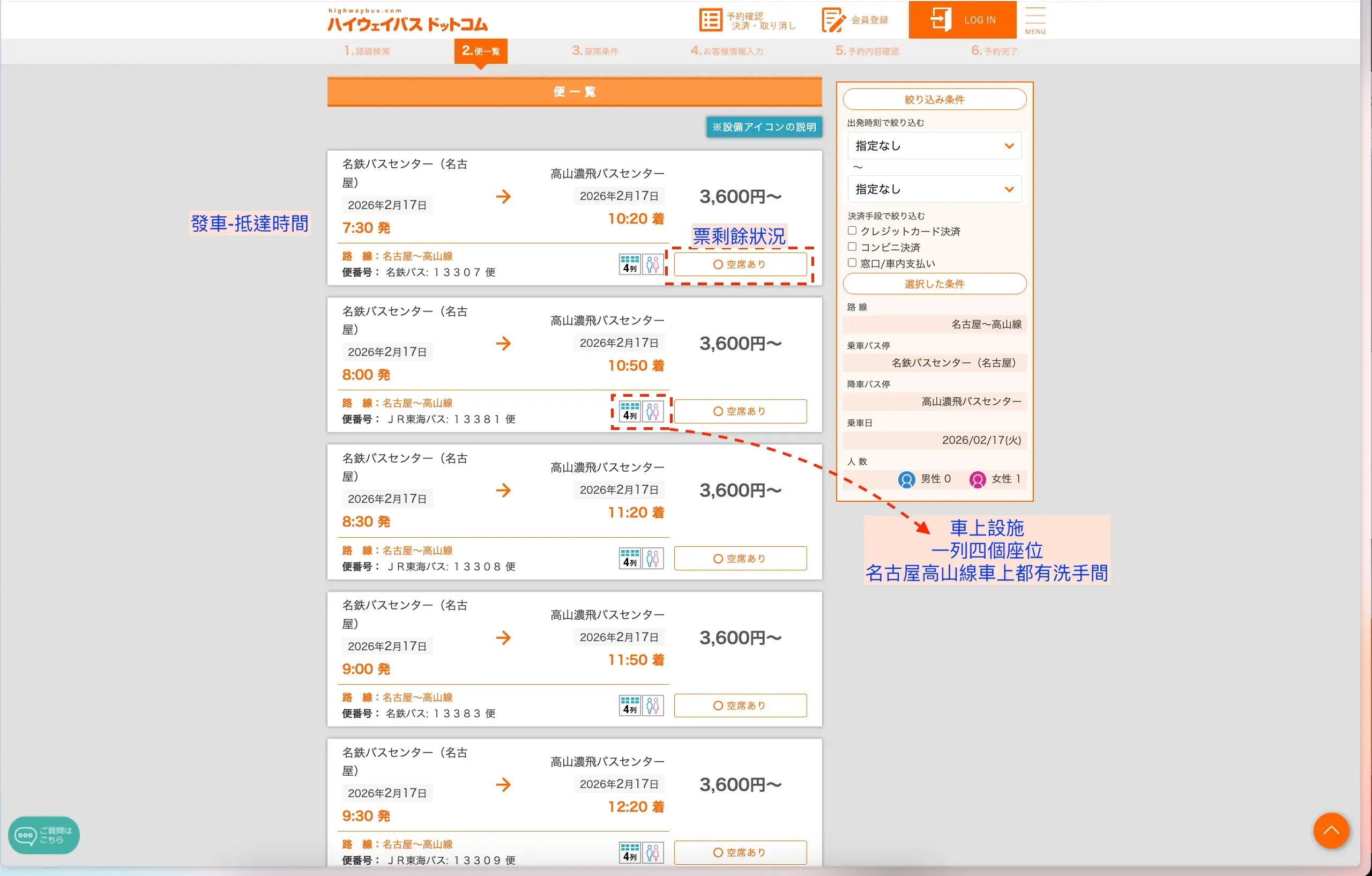Select 空席あり for the 9:00 departure
This screenshot has width=1372, height=876.
[x=740, y=706]
